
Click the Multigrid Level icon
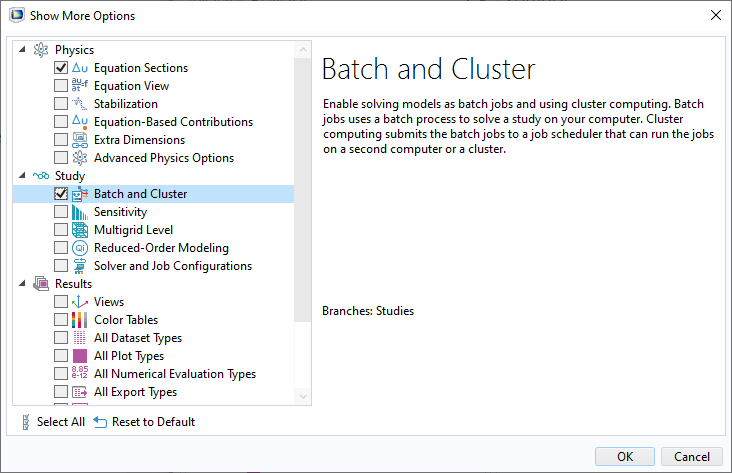pyautogui.click(x=80, y=230)
